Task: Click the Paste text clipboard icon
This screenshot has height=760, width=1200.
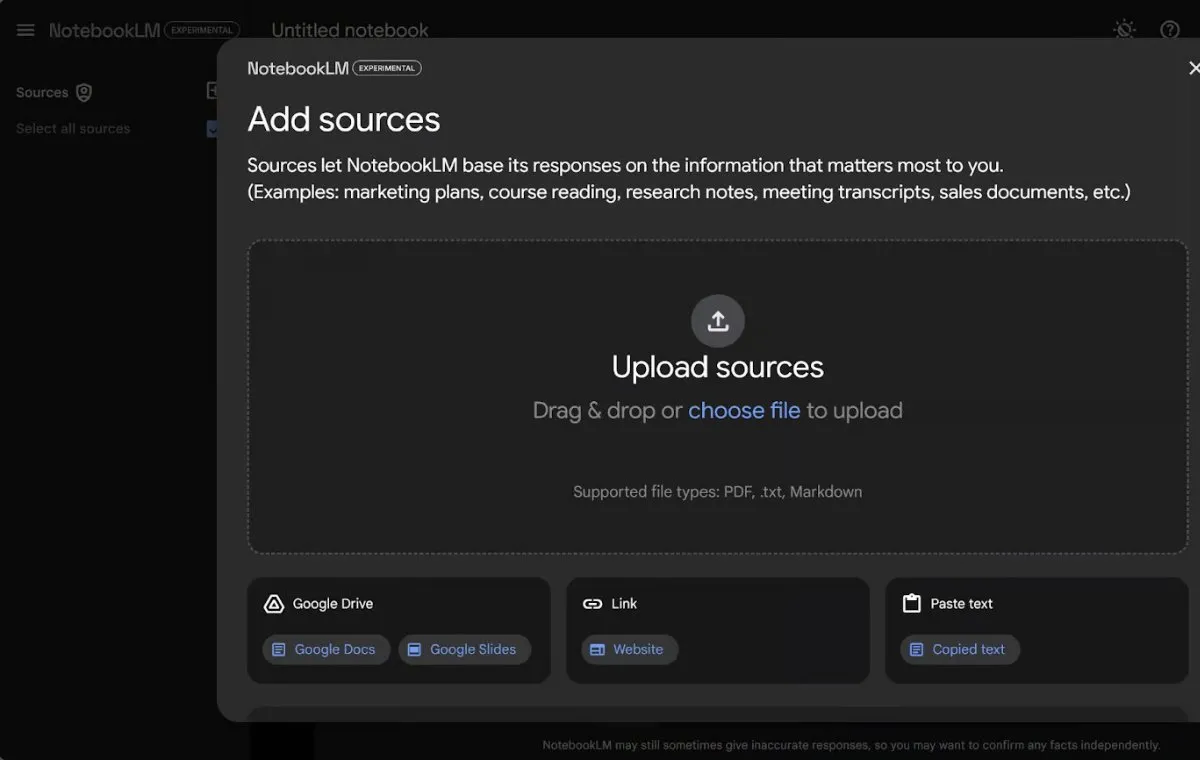Action: 911,604
